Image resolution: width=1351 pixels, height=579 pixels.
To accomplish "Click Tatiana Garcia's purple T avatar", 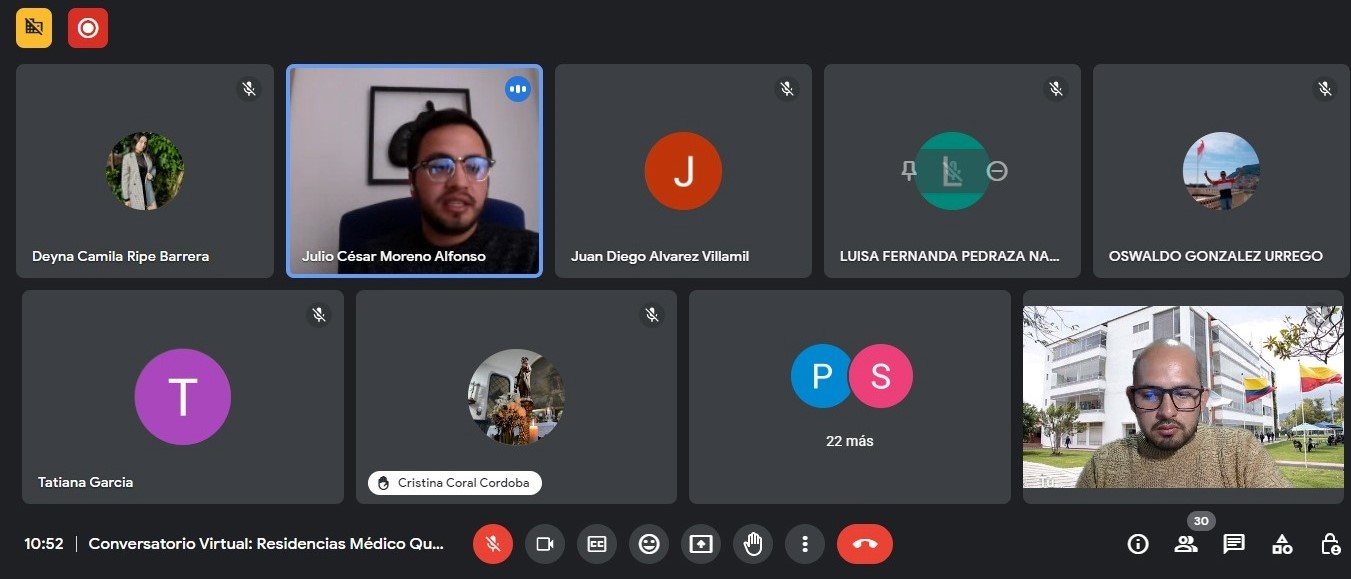I will coord(183,397).
